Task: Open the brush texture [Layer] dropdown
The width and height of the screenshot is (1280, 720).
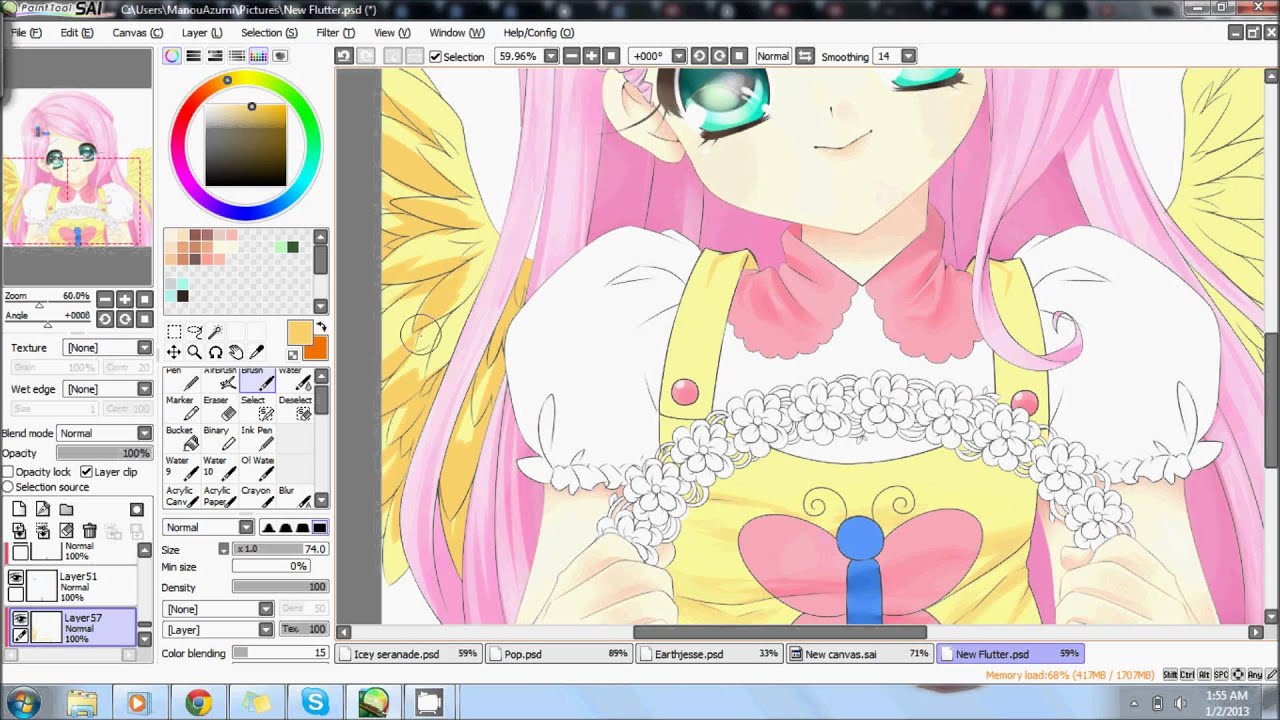Action: (x=218, y=629)
